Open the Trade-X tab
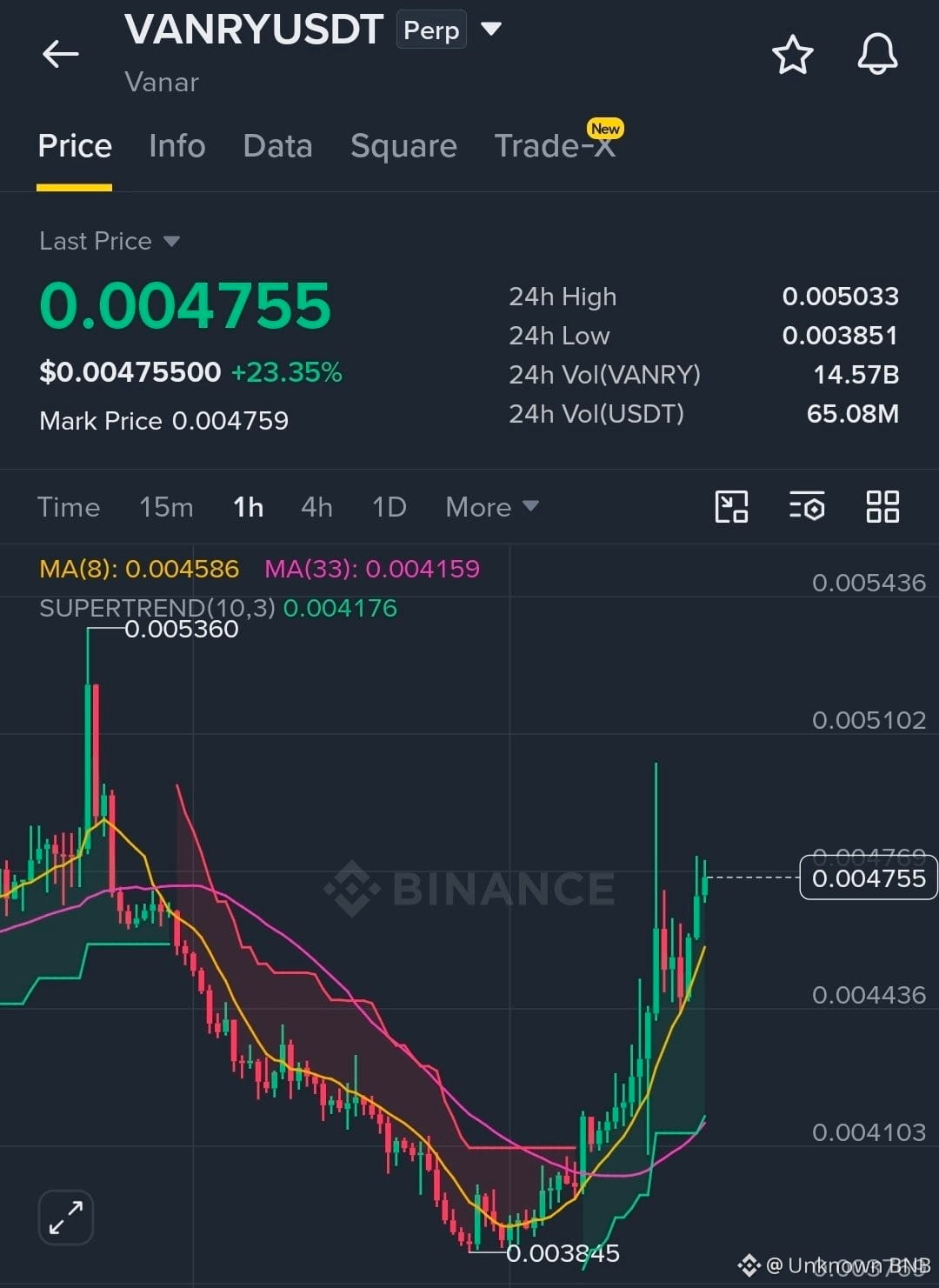The width and height of the screenshot is (939, 1288). [555, 146]
